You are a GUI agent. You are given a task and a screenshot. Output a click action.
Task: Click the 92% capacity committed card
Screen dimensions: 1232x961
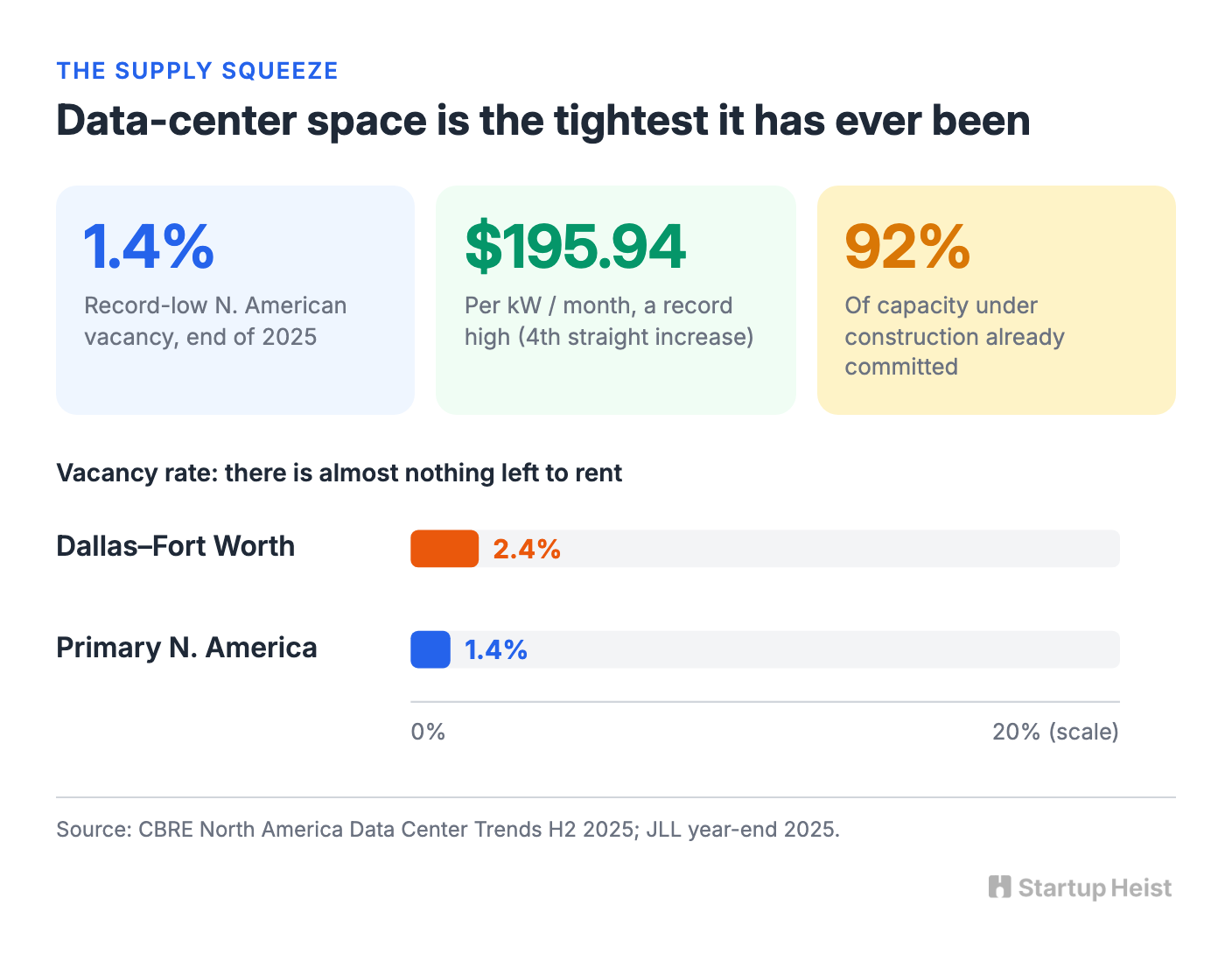pyautogui.click(x=996, y=299)
